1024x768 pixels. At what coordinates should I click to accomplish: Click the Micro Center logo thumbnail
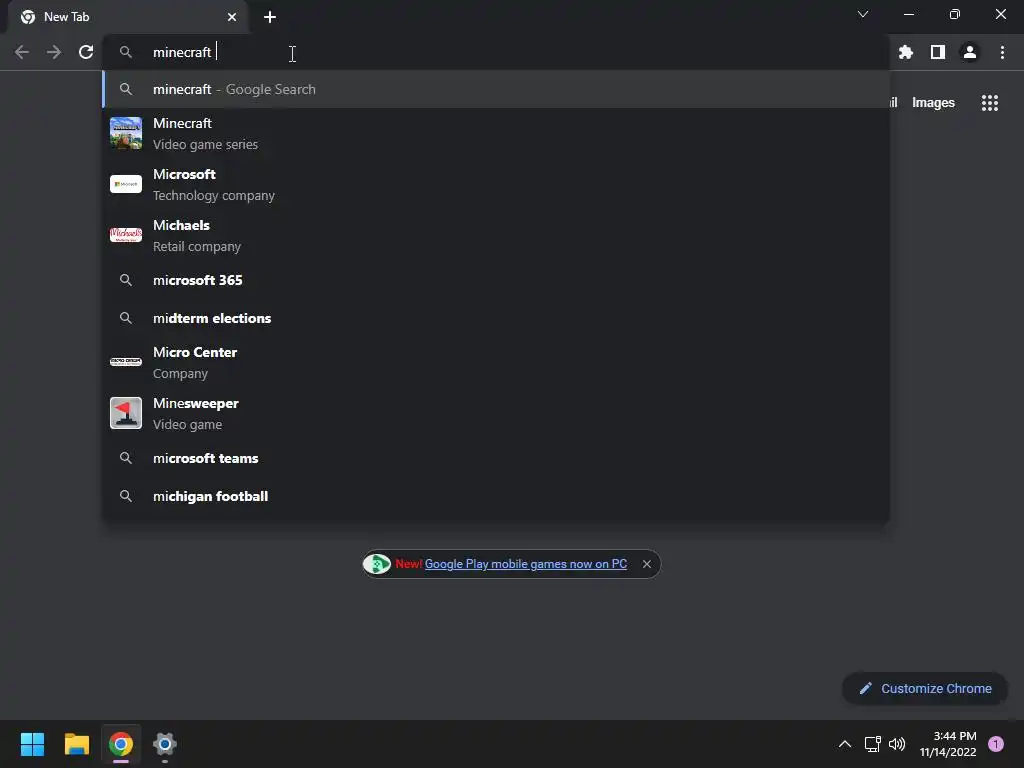(x=126, y=362)
